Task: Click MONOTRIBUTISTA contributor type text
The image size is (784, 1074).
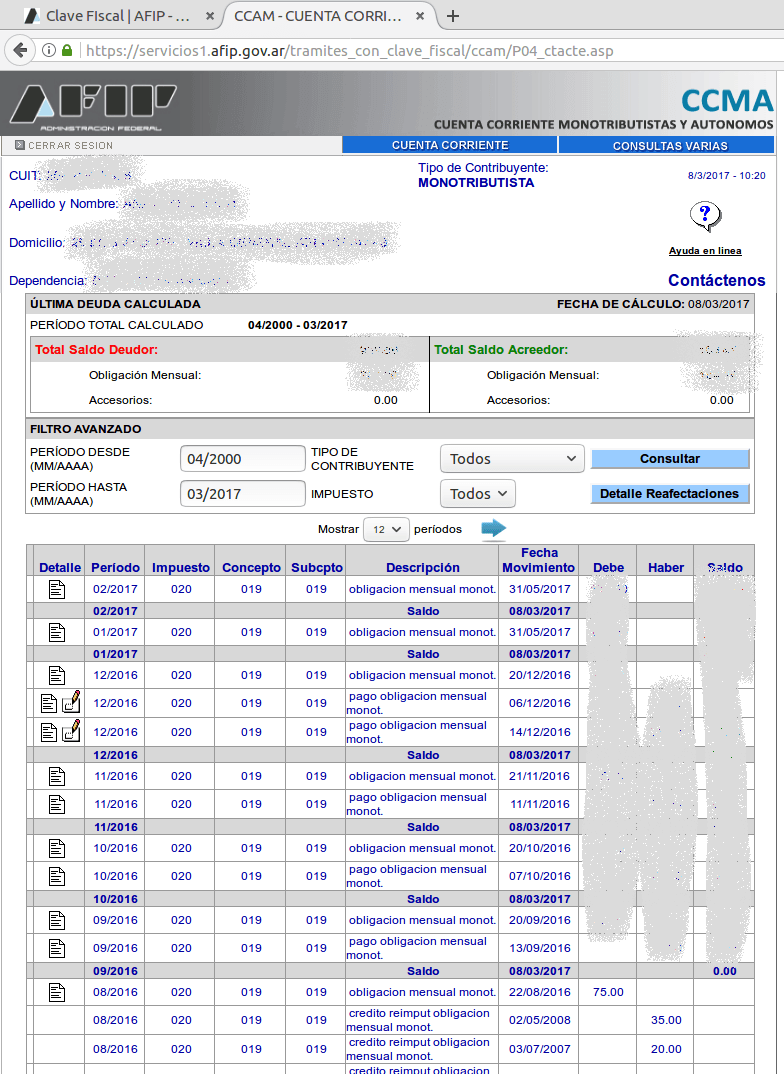Action: (476, 183)
